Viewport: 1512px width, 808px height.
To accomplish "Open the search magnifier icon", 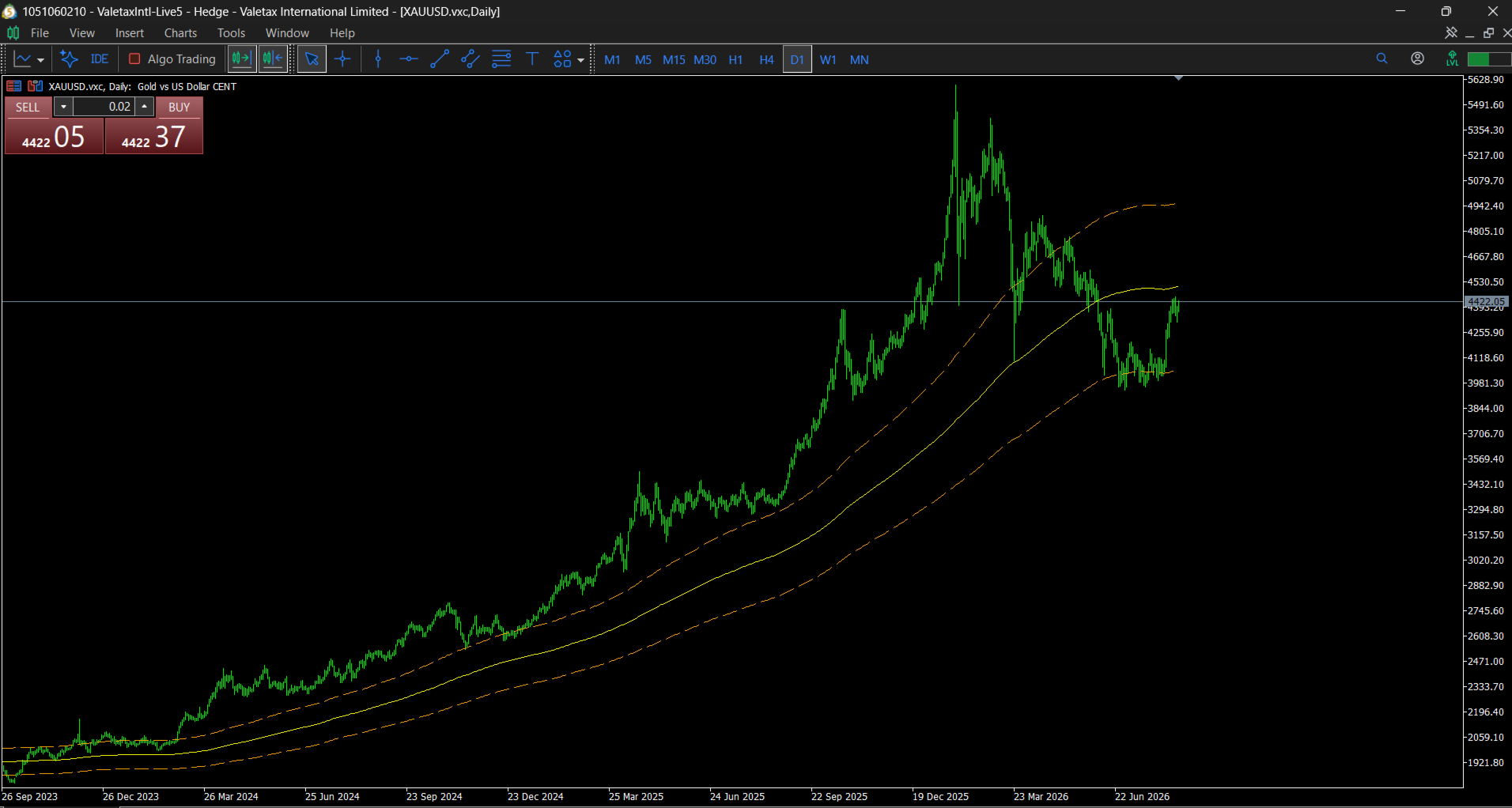I will tap(1382, 59).
